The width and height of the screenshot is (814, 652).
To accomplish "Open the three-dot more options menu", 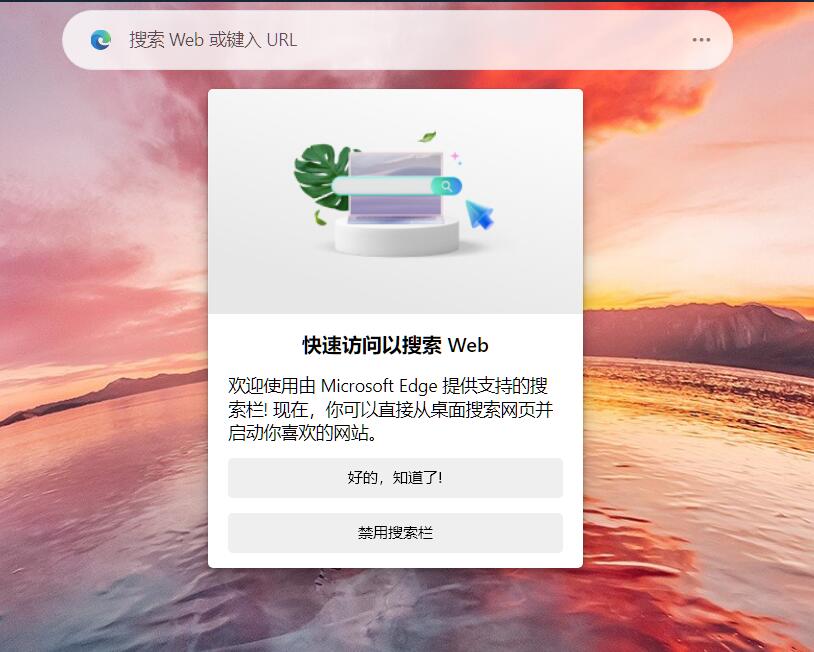I will point(701,40).
